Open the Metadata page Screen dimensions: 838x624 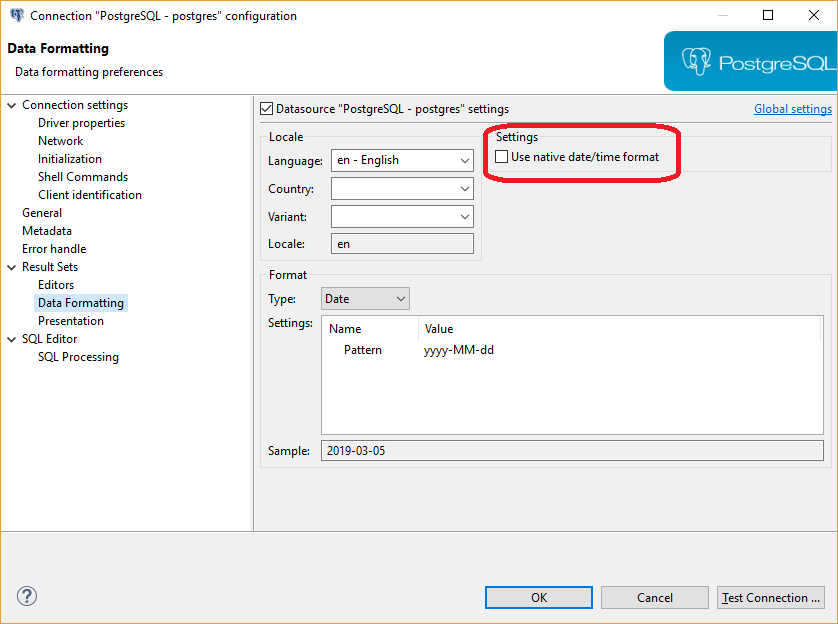[46, 231]
